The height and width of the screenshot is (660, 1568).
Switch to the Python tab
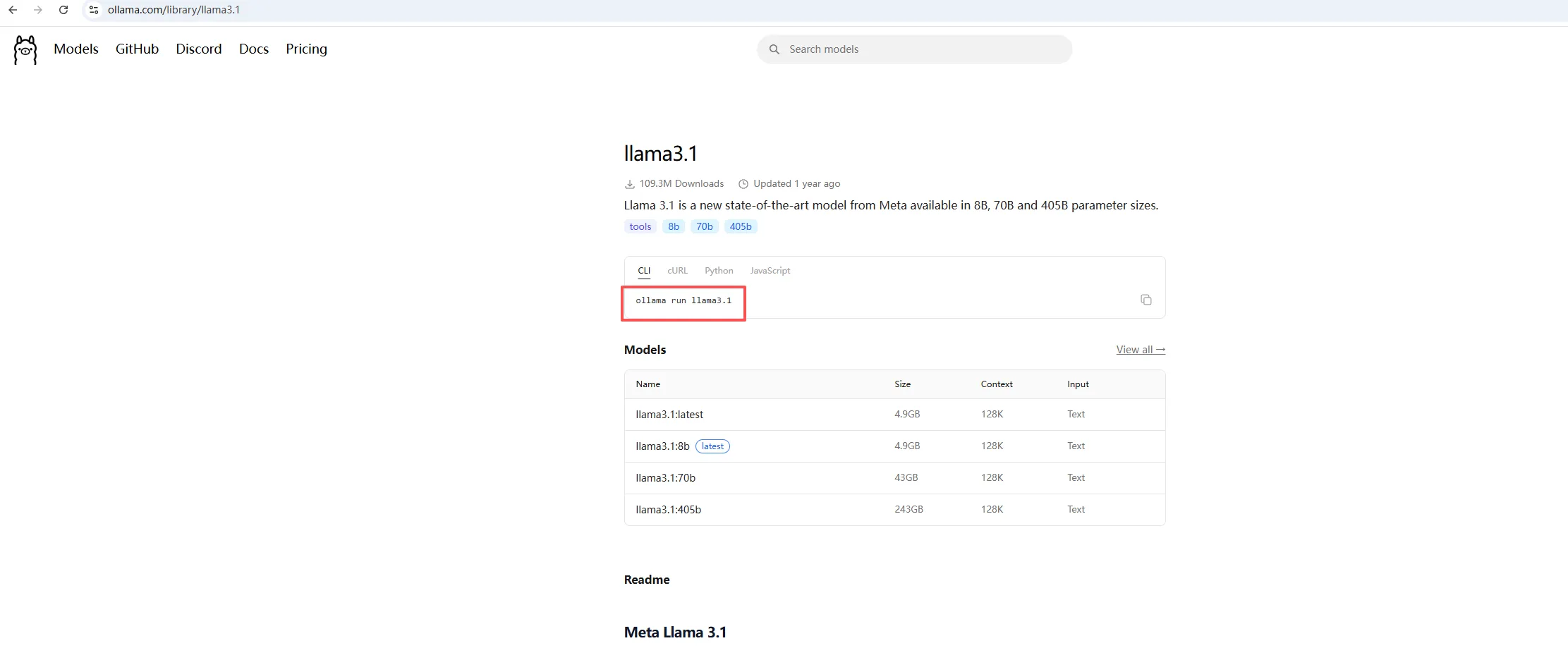pos(719,271)
